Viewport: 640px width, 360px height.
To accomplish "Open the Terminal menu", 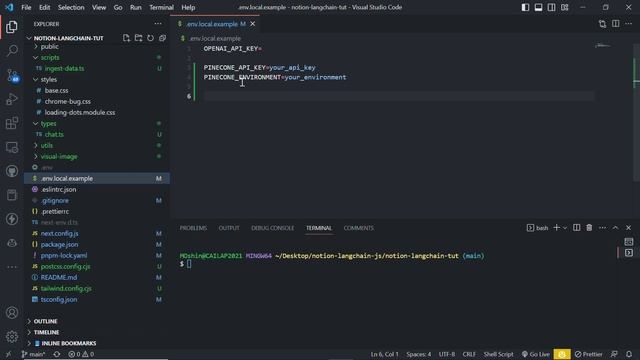I will point(161,7).
